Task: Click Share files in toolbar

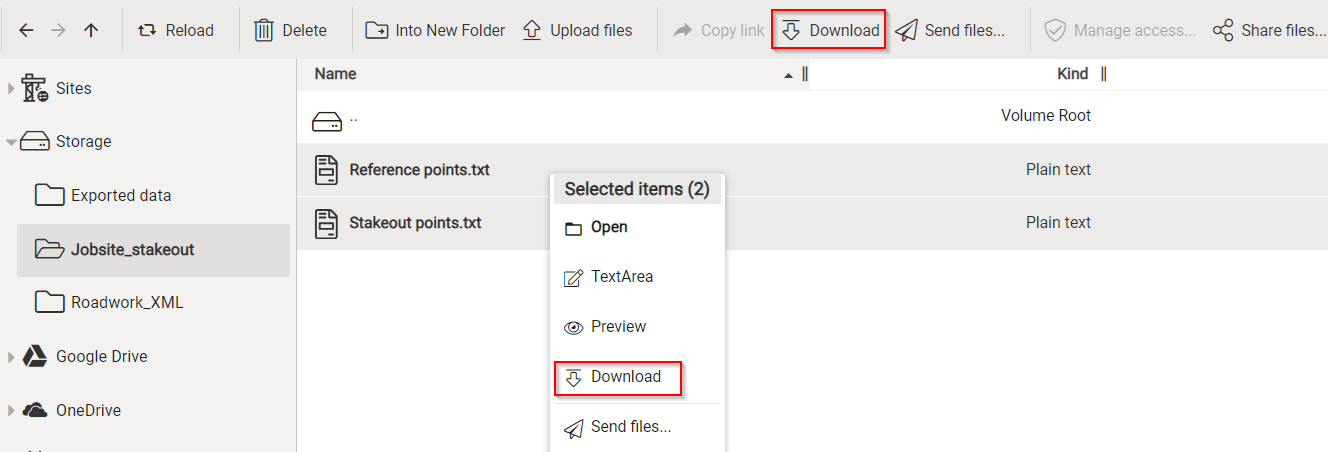Action: pyautogui.click(x=1269, y=30)
